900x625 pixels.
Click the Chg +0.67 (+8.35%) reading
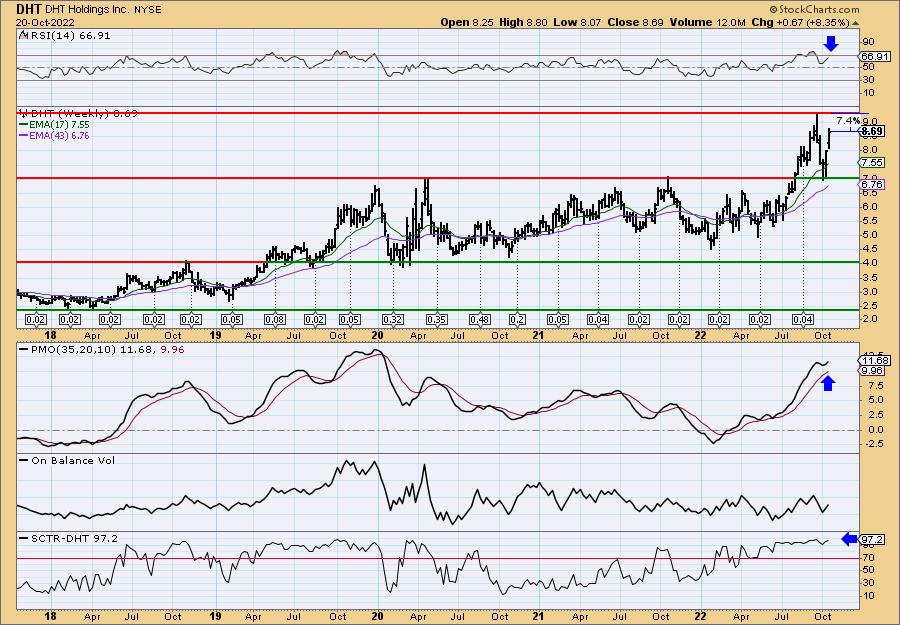click(801, 22)
